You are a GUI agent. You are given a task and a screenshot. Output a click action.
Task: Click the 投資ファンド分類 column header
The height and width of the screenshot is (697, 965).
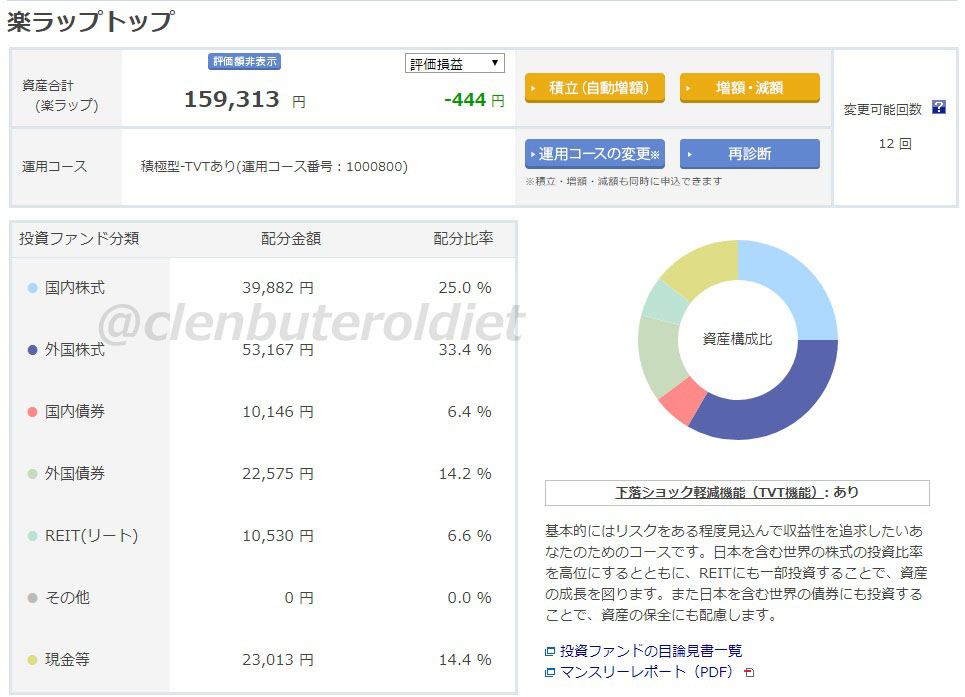click(x=79, y=239)
